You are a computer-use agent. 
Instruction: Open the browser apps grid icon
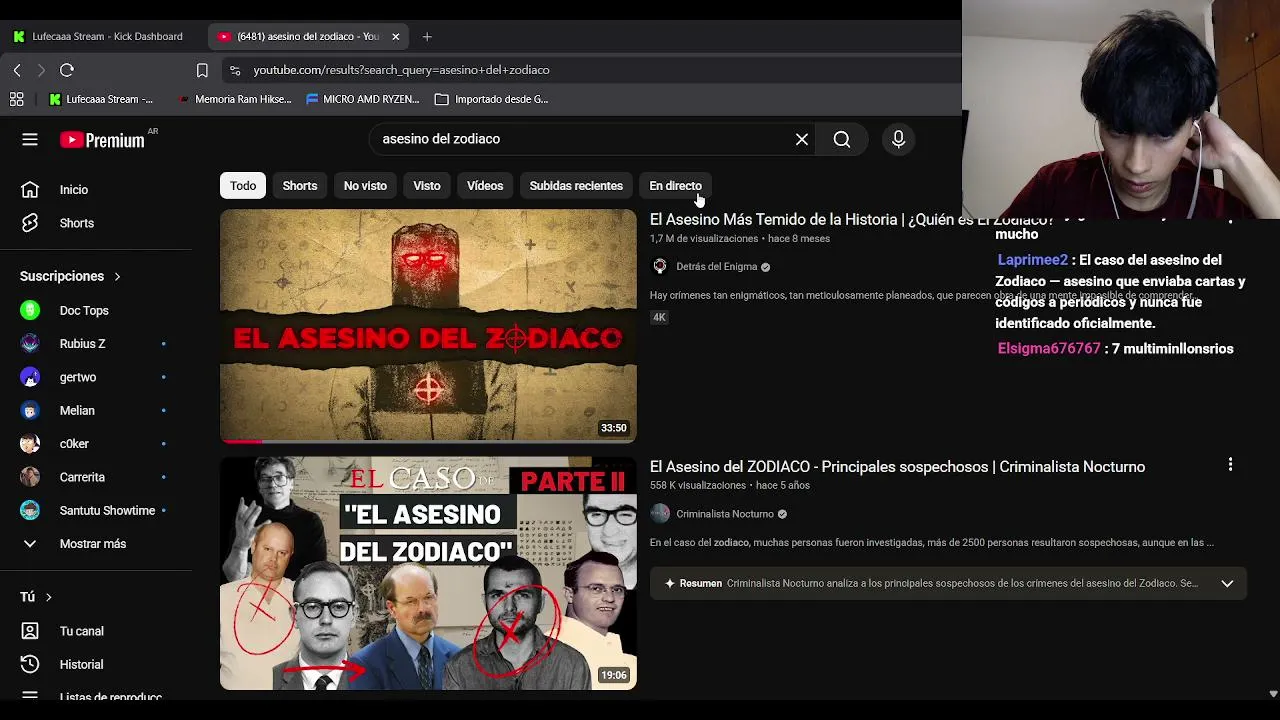[17, 99]
